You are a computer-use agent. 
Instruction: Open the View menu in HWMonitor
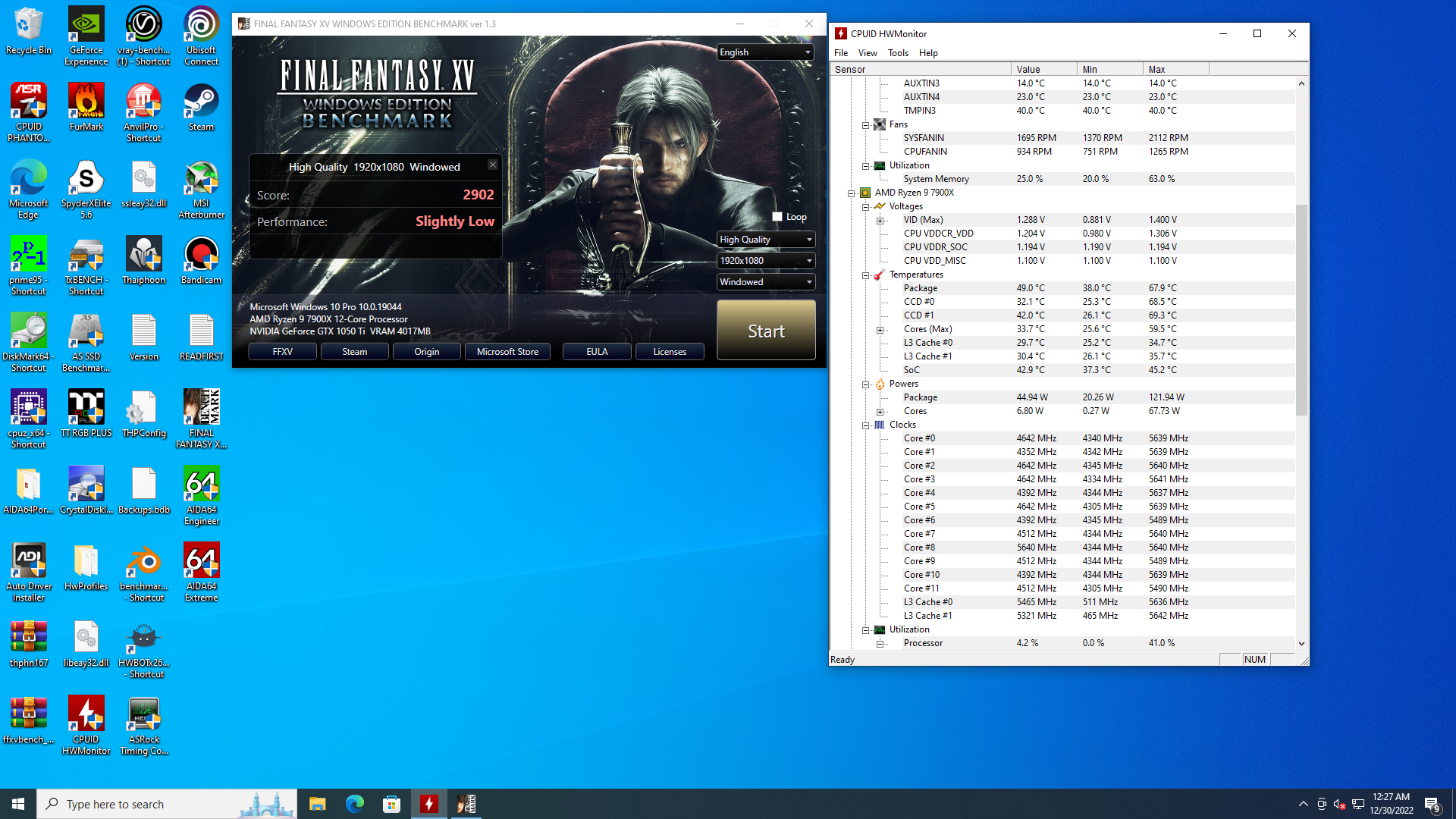click(x=867, y=53)
